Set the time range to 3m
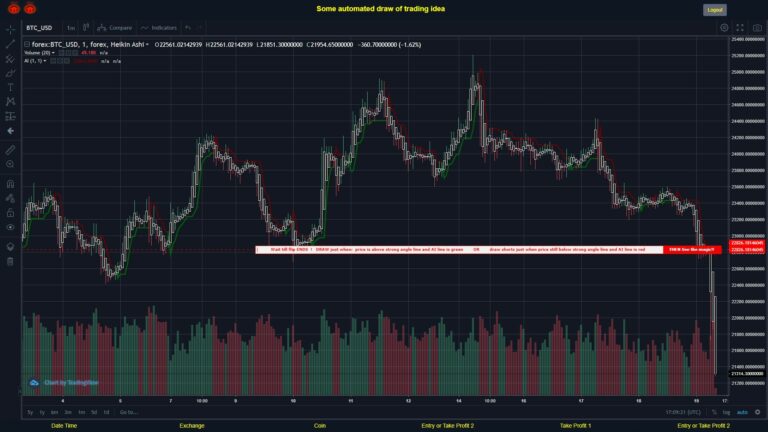The width and height of the screenshot is (768, 432). [x=68, y=412]
